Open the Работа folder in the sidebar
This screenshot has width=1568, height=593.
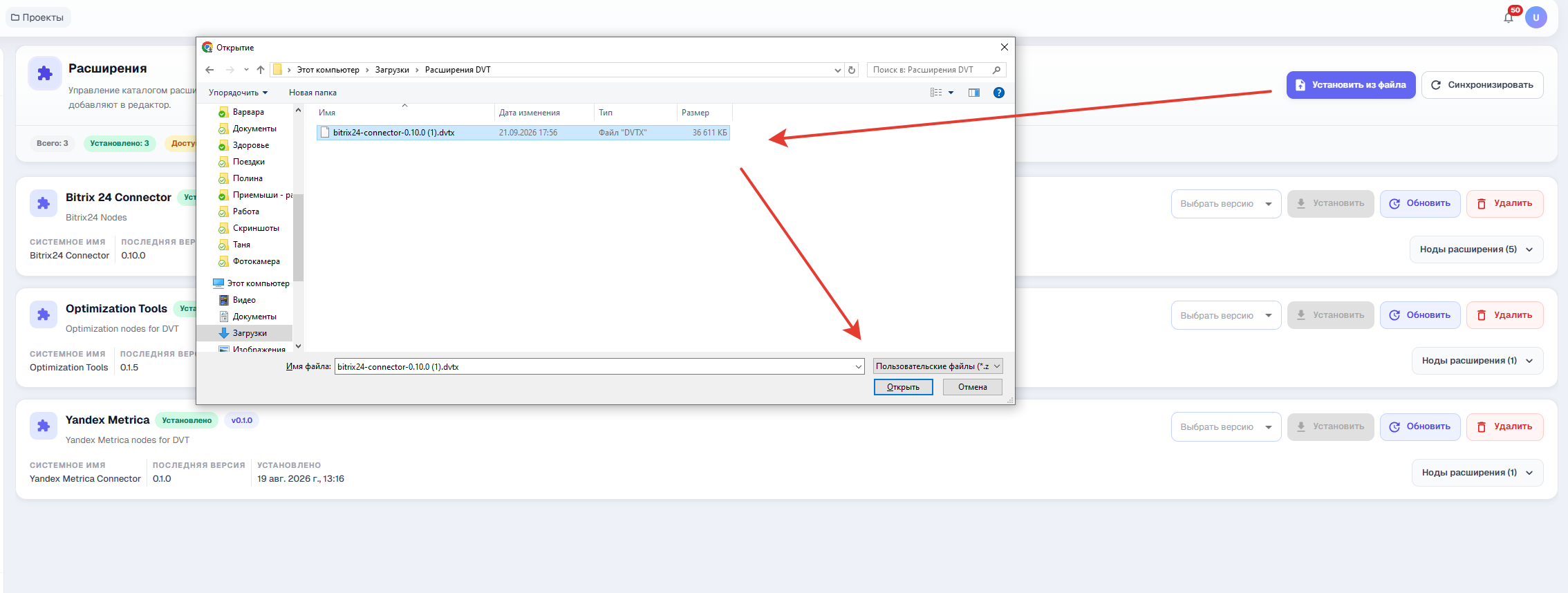(x=245, y=211)
